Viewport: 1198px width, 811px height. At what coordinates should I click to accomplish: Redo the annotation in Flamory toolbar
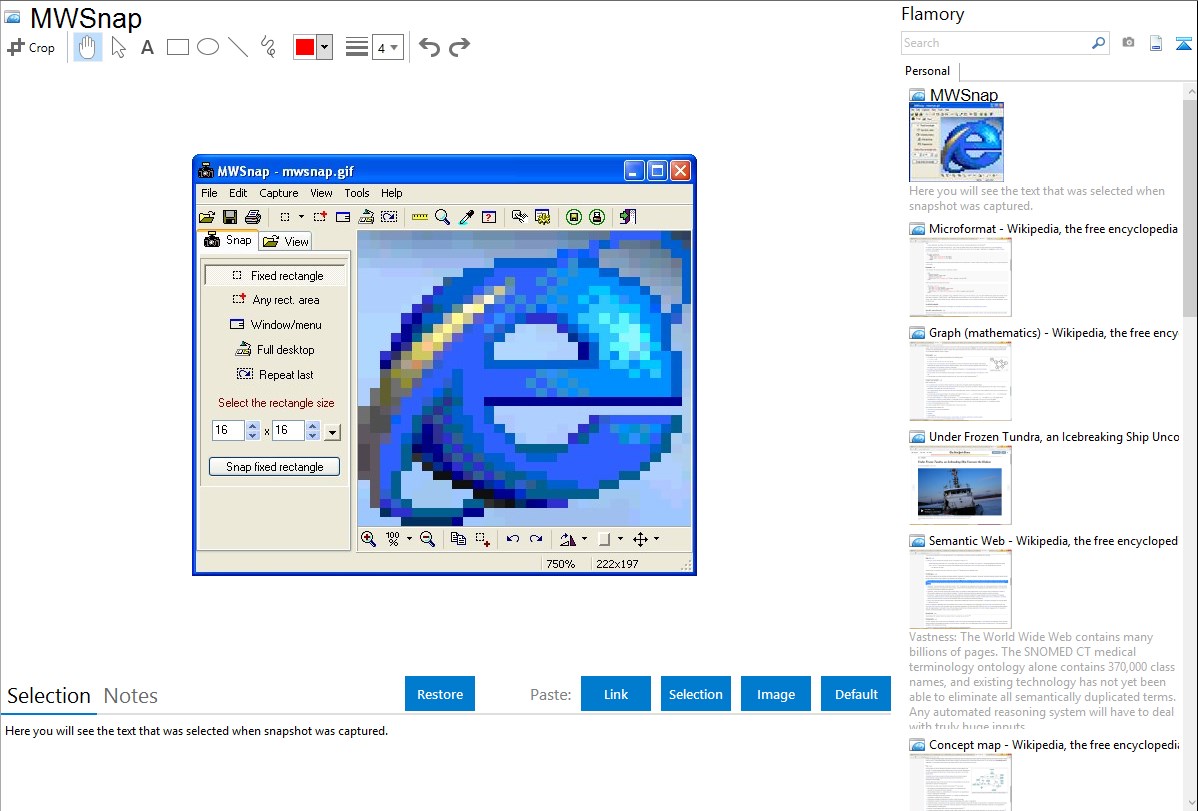point(459,47)
